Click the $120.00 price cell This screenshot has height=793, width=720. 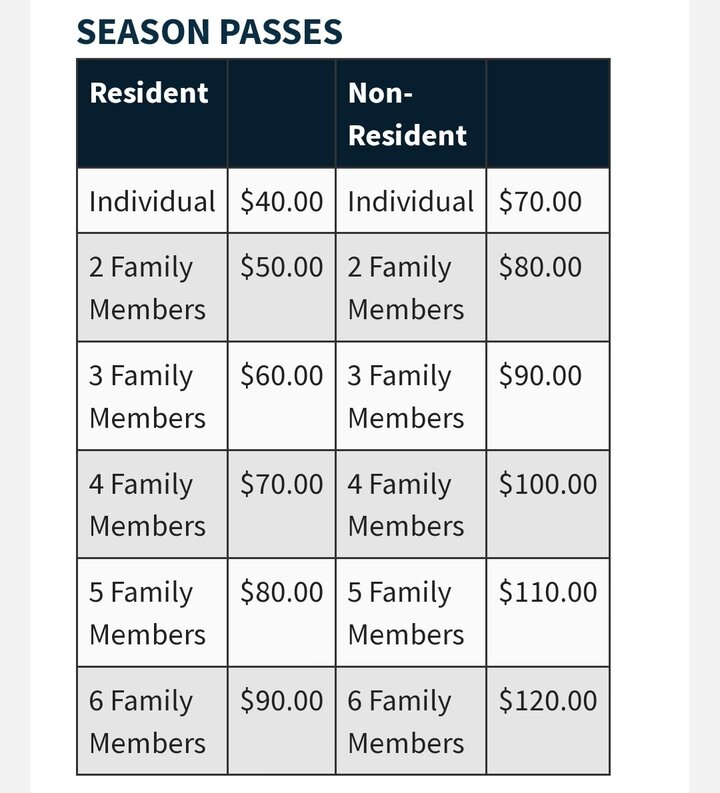[x=547, y=700]
